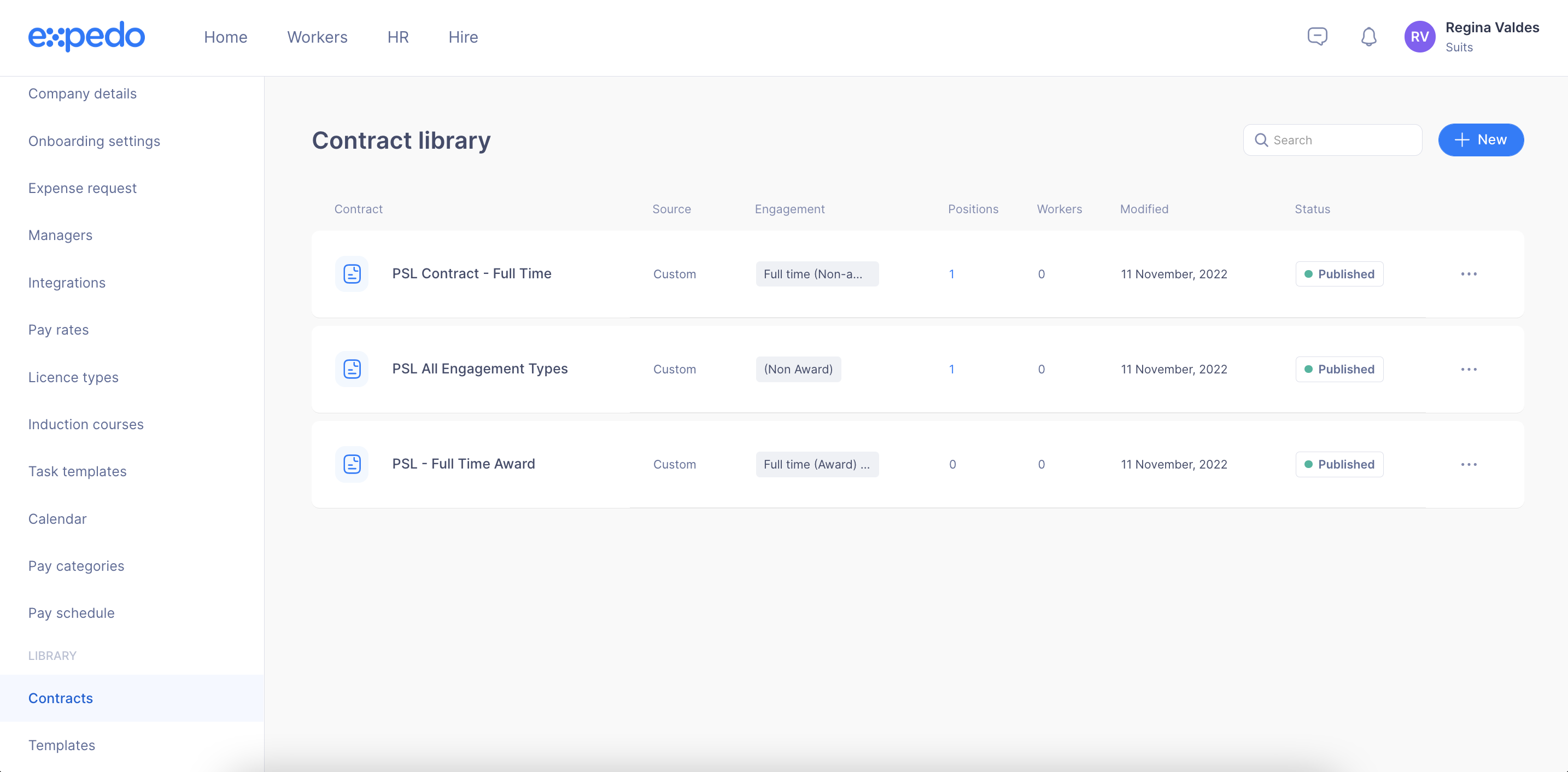Open the Hire menu
The image size is (1568, 772).
(x=463, y=37)
